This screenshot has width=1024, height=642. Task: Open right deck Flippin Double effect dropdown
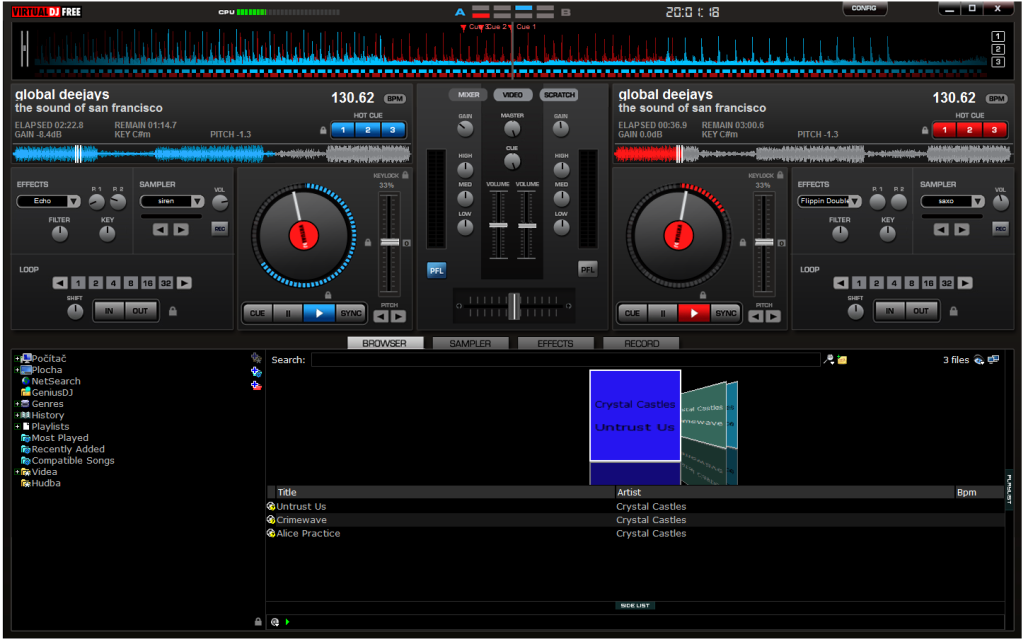click(x=855, y=201)
